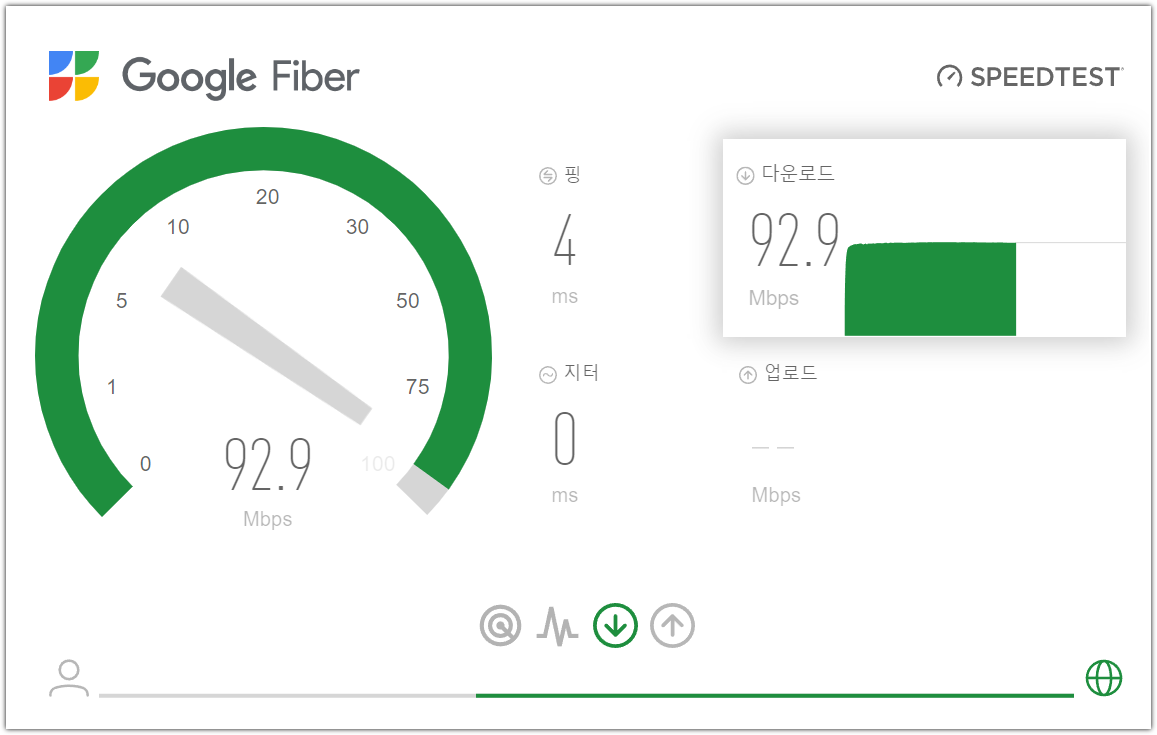
Task: Select the upload phase icon in bottom toolbar
Action: (671, 625)
